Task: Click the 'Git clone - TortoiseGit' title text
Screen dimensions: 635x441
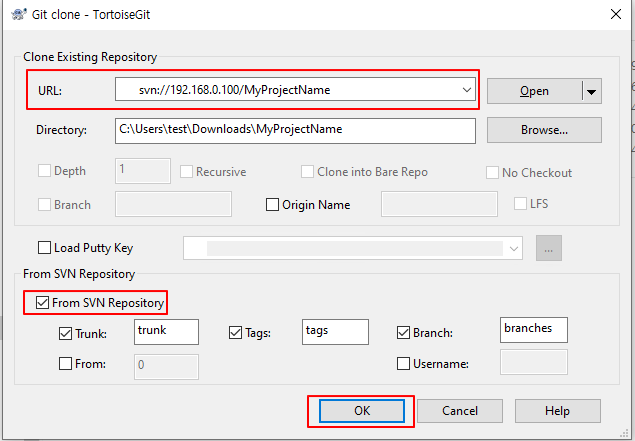Action: (x=91, y=15)
